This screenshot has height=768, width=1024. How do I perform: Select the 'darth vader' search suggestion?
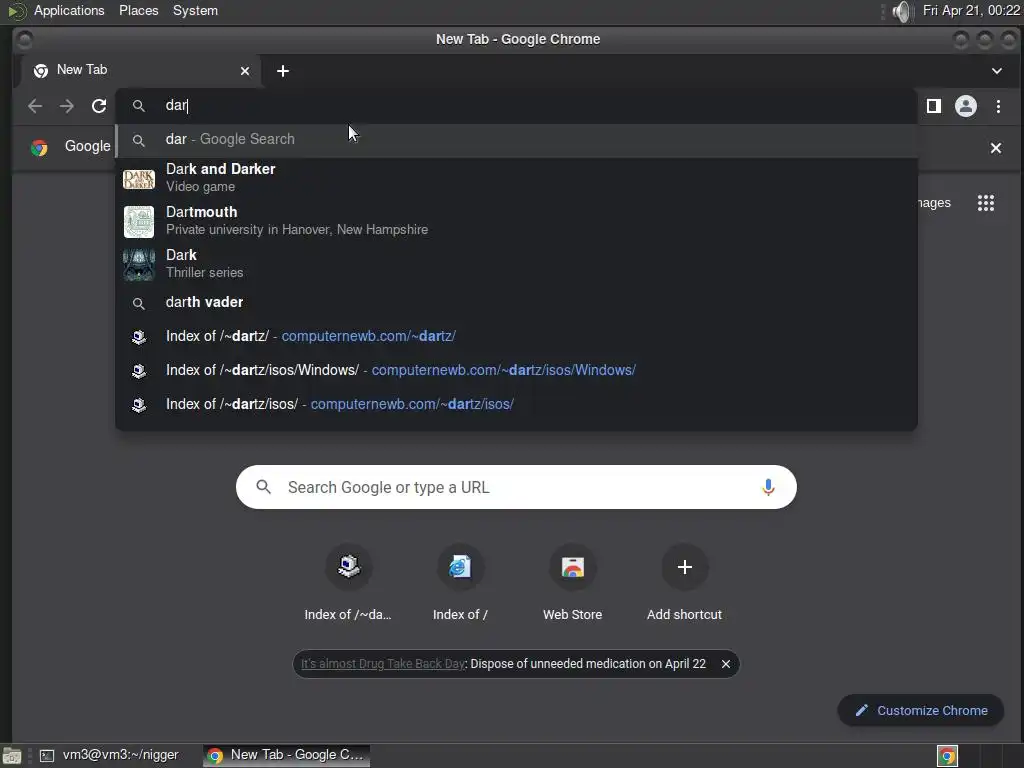(x=516, y=302)
